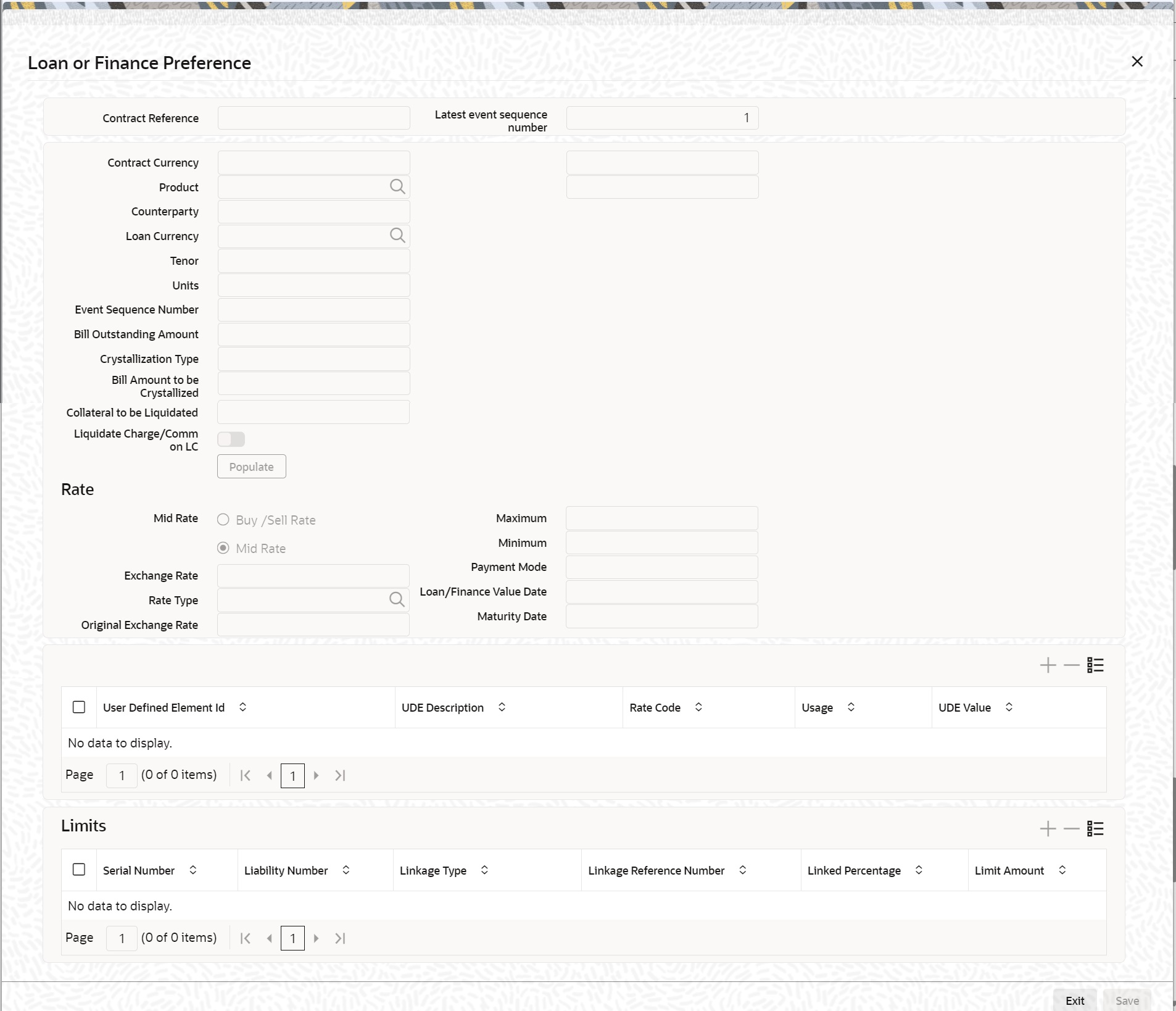Edit the Page number box in Limits table
Viewport: 1176px width, 1011px height.
click(122, 938)
